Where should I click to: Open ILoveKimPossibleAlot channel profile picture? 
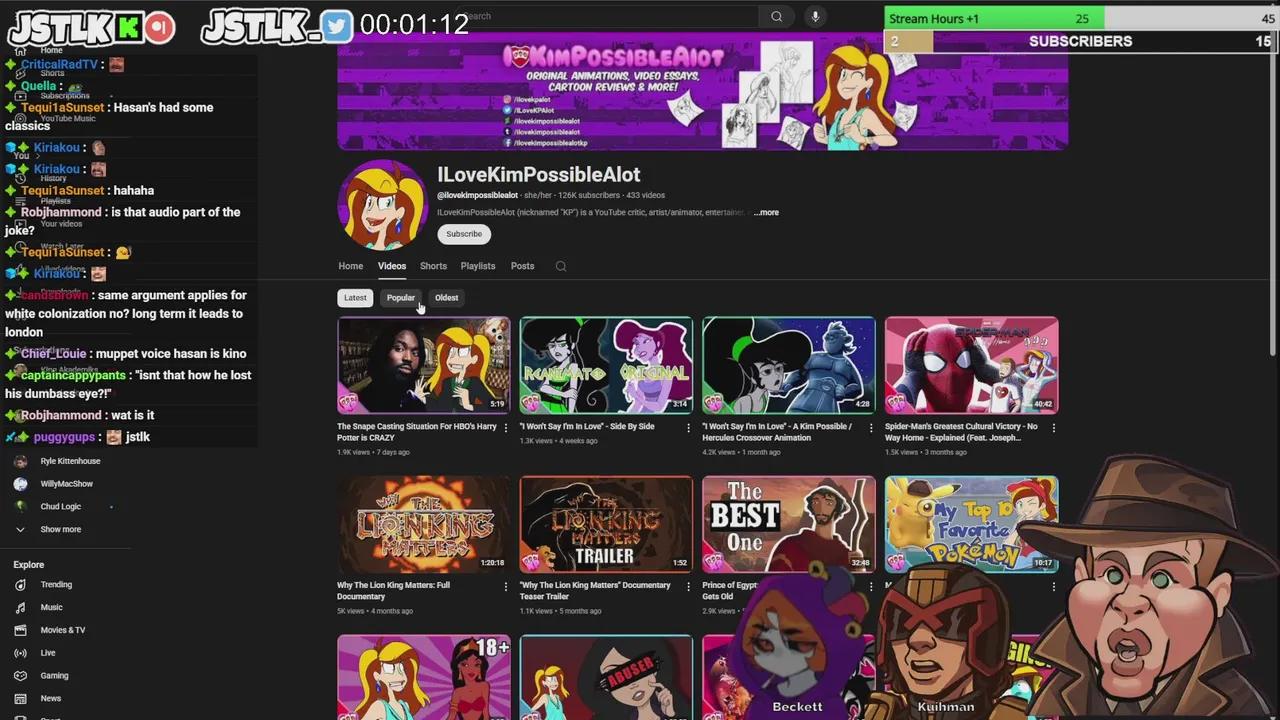point(382,204)
